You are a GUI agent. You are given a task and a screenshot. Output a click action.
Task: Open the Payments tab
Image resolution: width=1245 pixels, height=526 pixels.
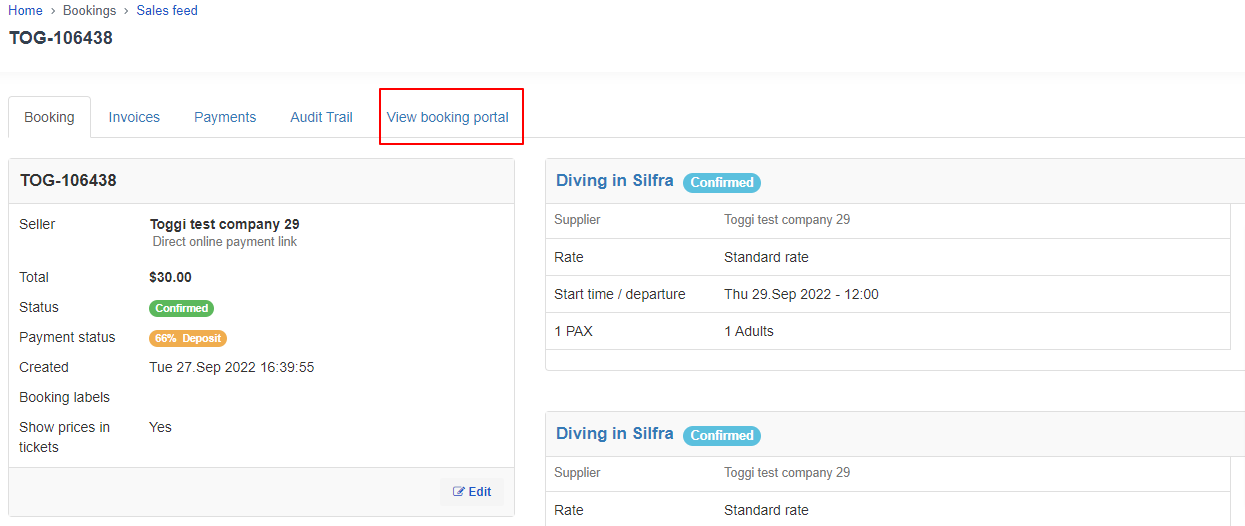225,117
